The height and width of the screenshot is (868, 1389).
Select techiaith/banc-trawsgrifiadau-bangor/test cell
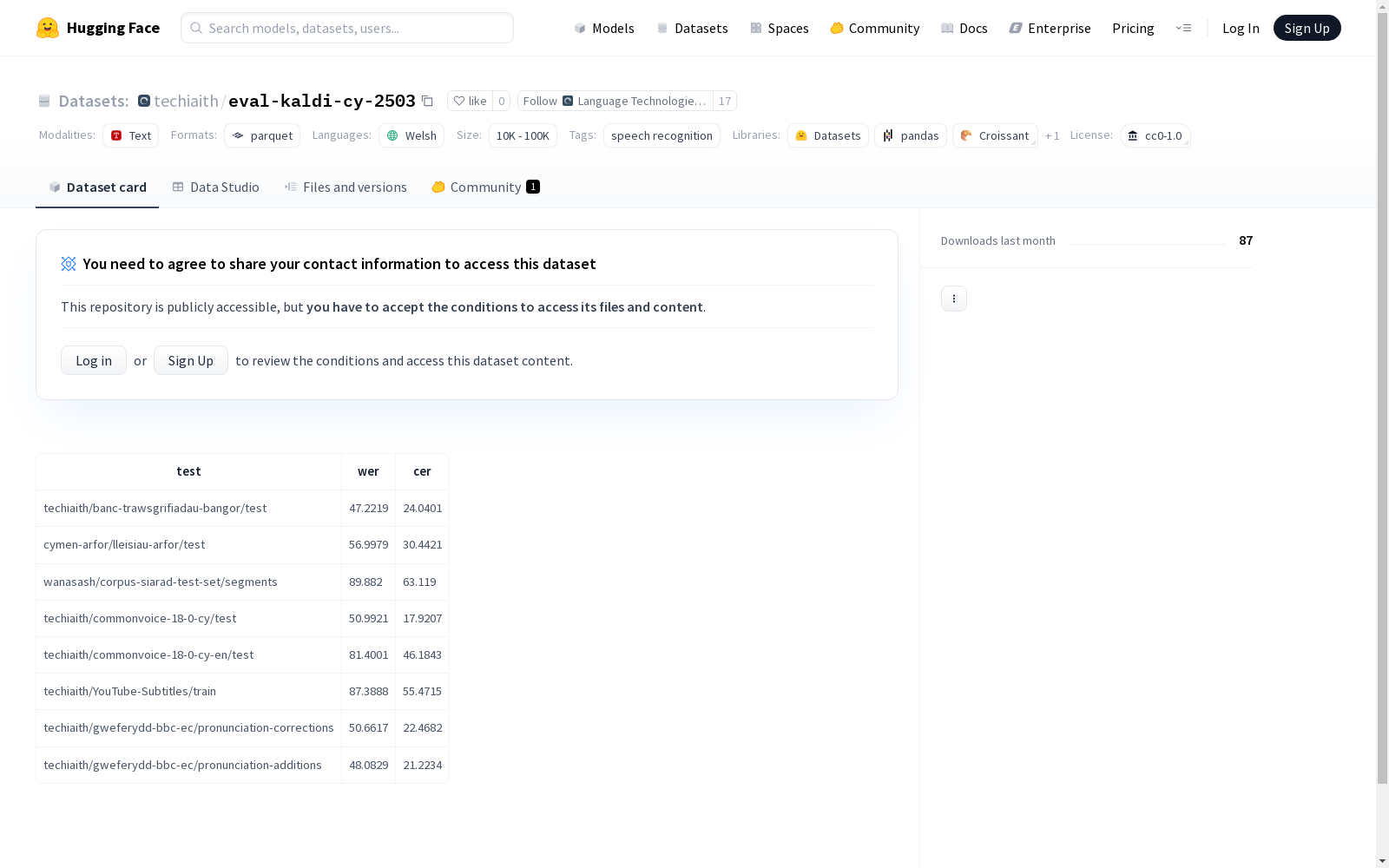(x=188, y=508)
